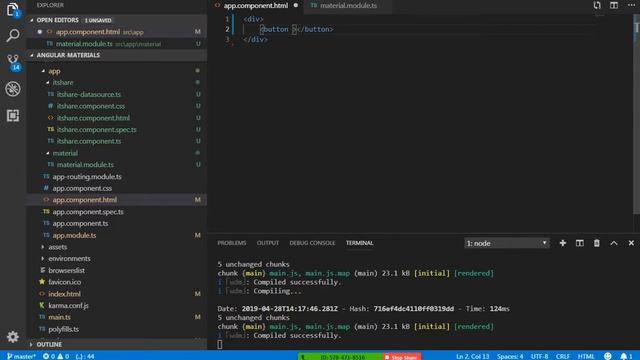The width and height of the screenshot is (640, 360).
Task: Open the Manage gear icon
Action: pos(13,337)
